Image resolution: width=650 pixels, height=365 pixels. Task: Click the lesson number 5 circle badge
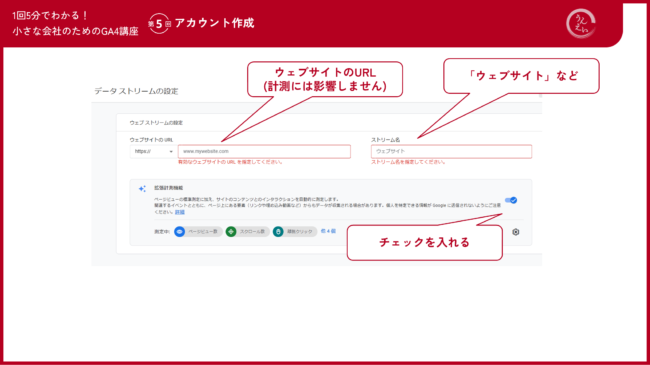click(159, 24)
